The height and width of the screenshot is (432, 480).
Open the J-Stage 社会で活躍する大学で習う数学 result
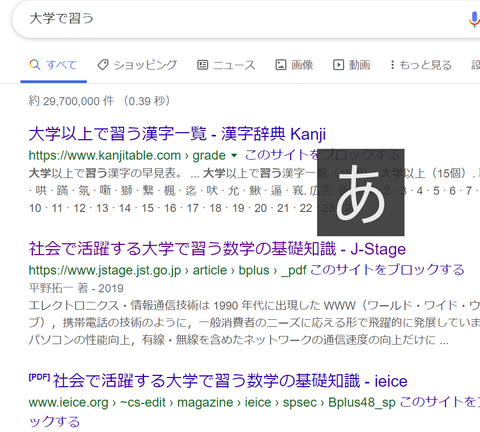point(217,249)
